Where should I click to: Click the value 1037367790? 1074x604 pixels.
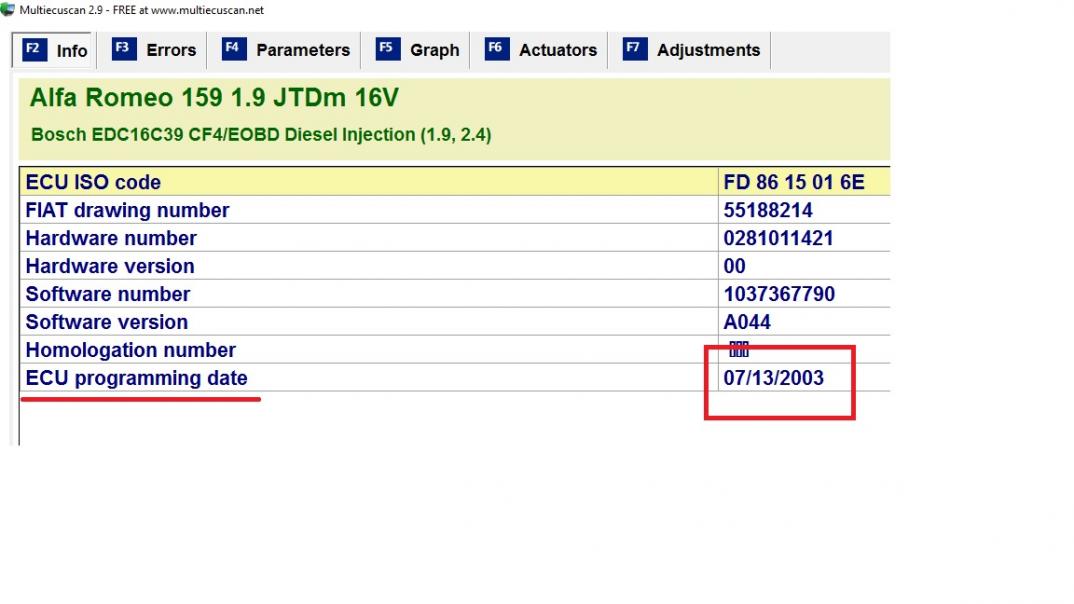tap(779, 294)
